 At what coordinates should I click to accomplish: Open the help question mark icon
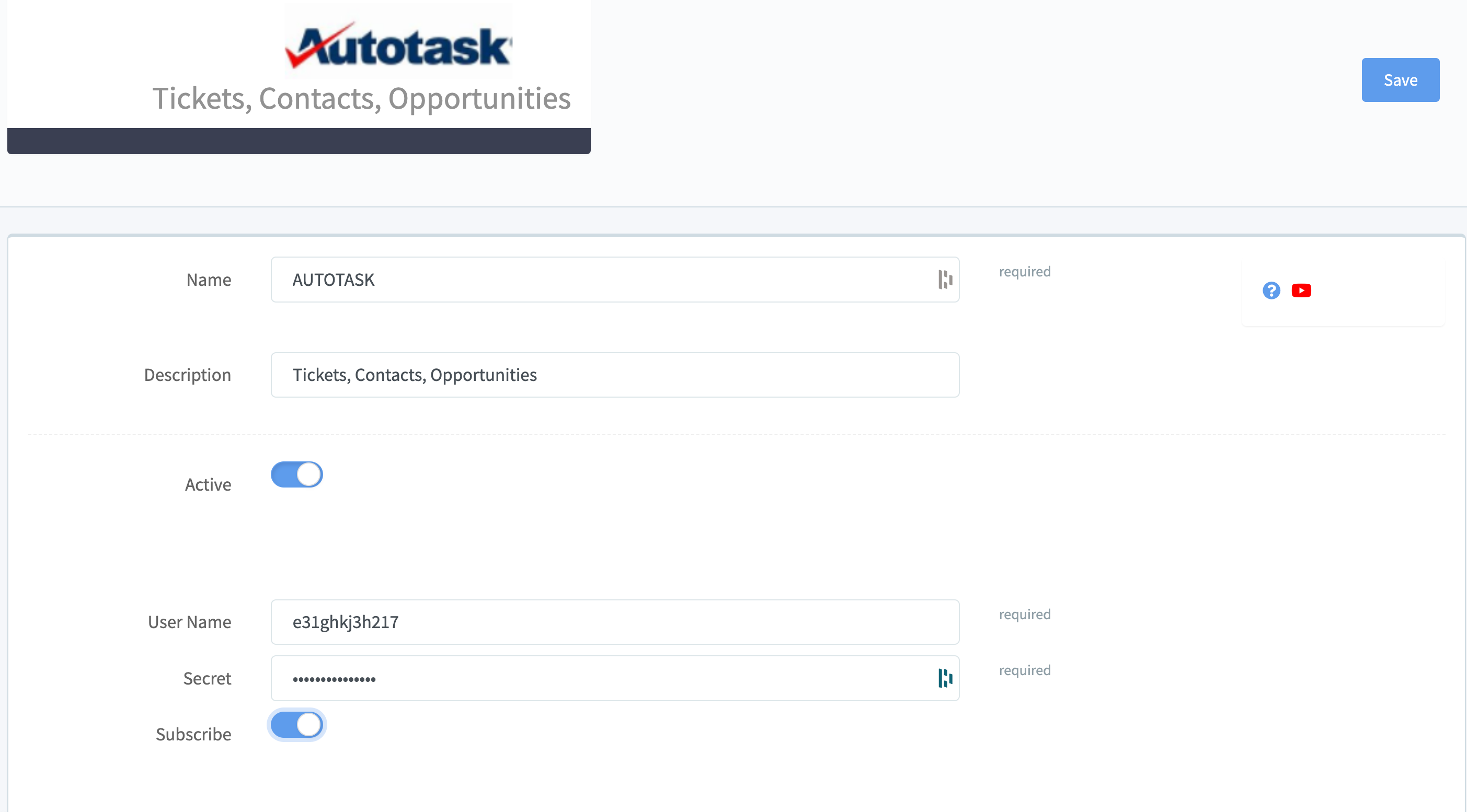(1271, 291)
